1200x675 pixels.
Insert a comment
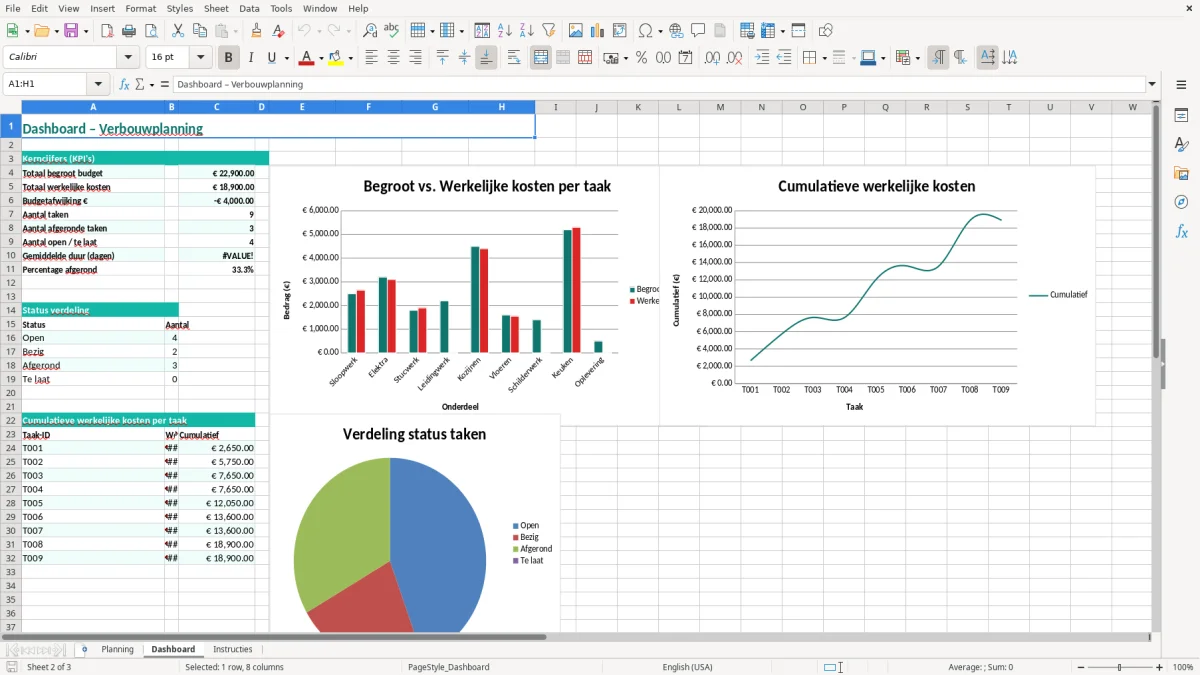click(x=698, y=31)
